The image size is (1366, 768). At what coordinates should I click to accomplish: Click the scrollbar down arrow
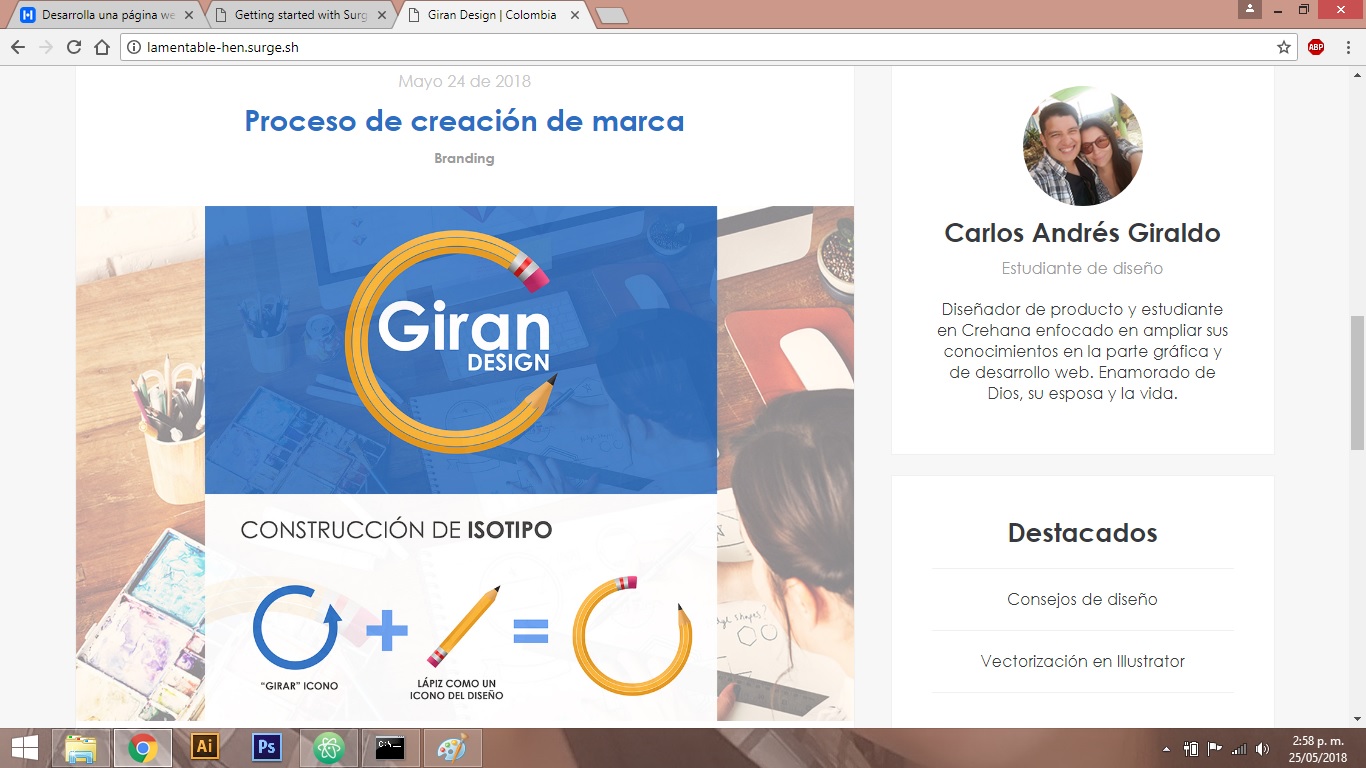point(1357,718)
